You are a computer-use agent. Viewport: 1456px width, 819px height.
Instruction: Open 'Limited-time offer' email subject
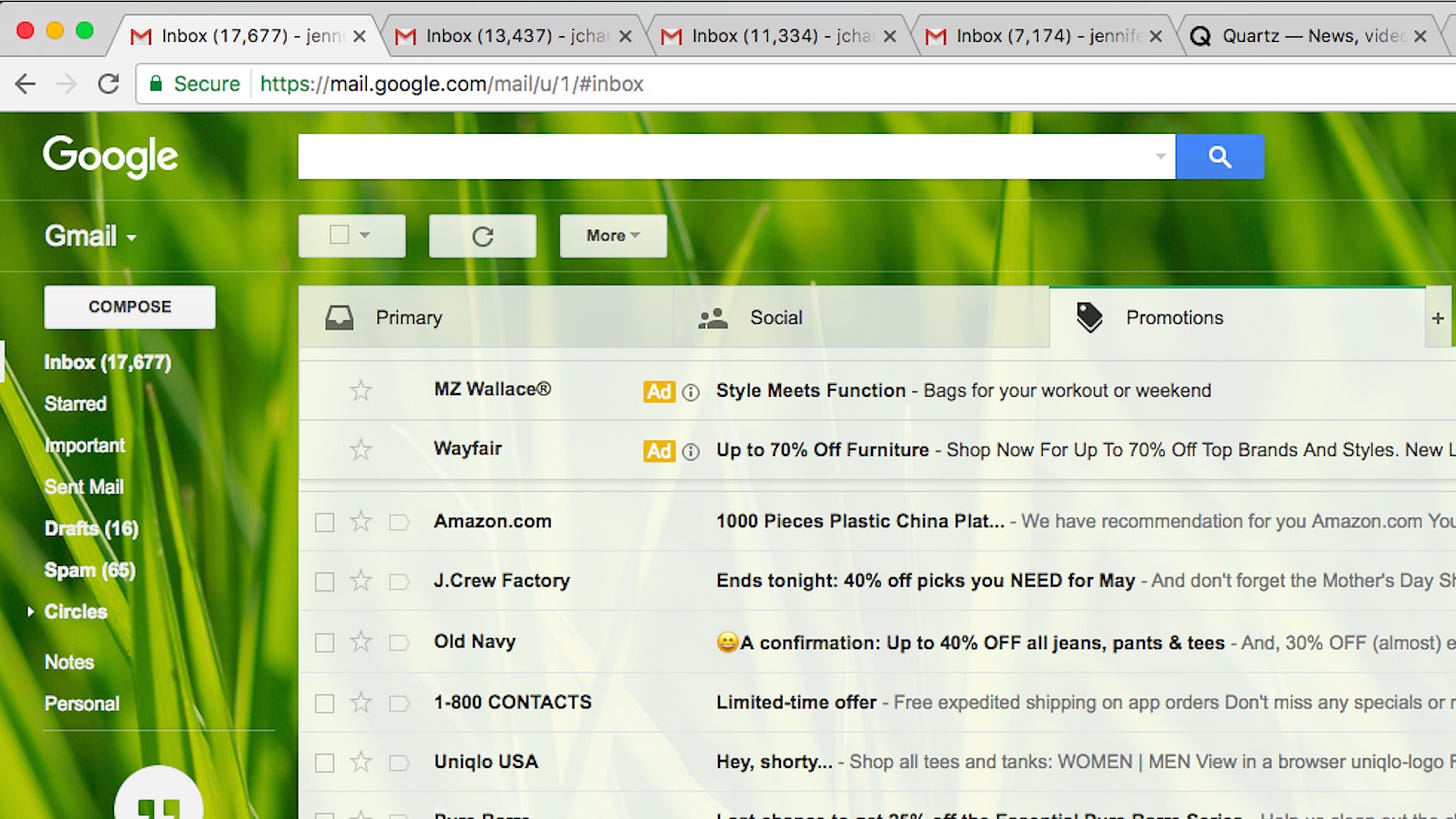796,703
